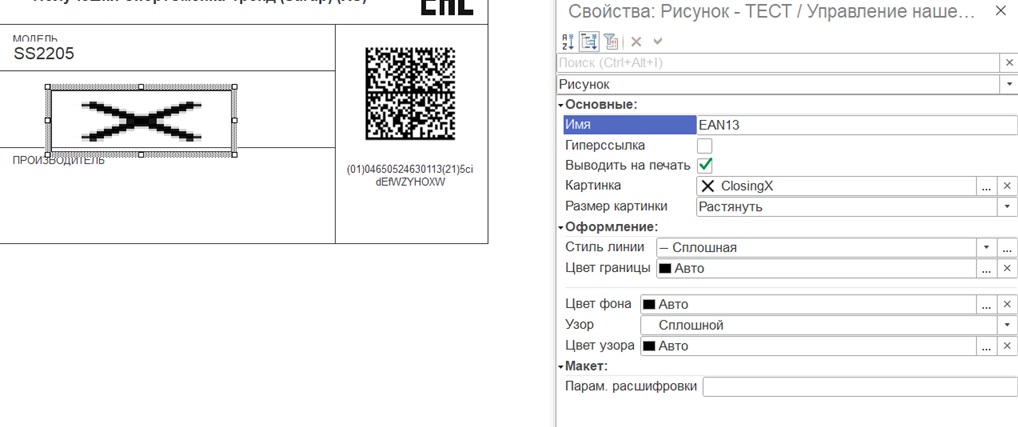Toggle the Гиперссылка checkbox
The width and height of the screenshot is (1018, 427).
(704, 145)
